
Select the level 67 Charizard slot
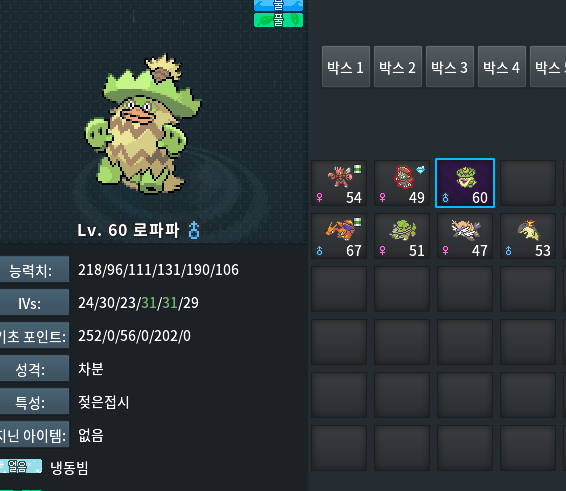pos(339,236)
